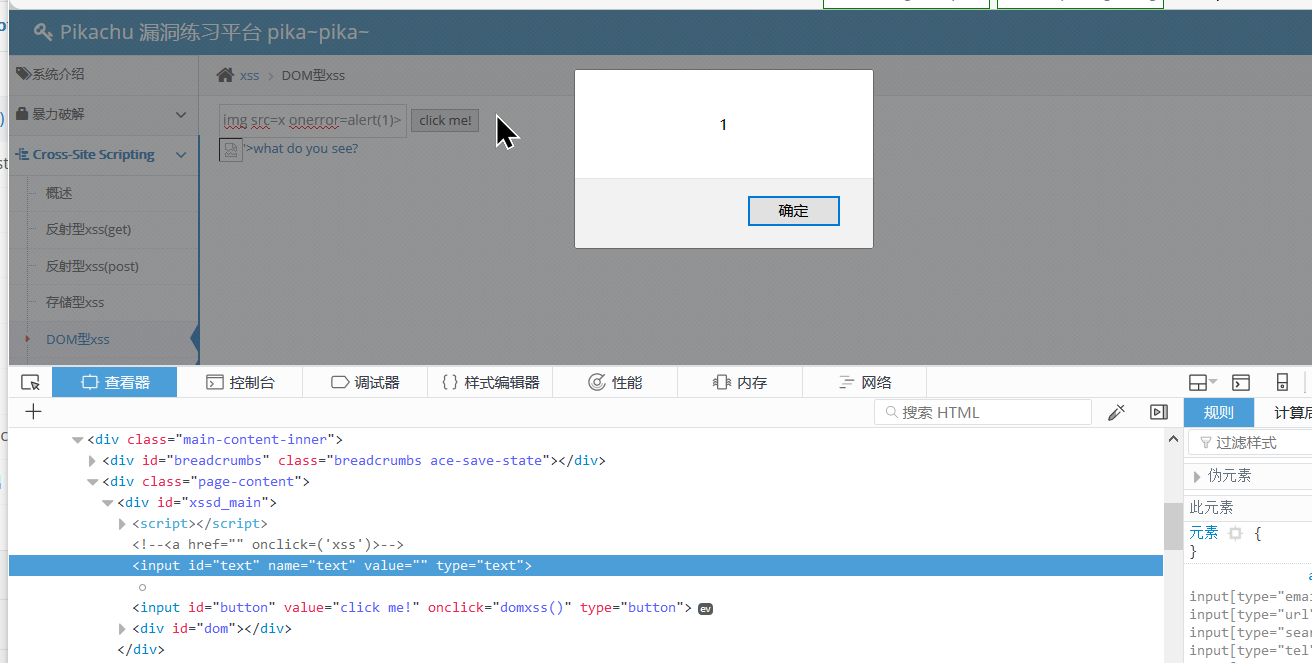Click the key icon in Pikachu header
This screenshot has width=1312, height=663.
pyautogui.click(x=43, y=32)
